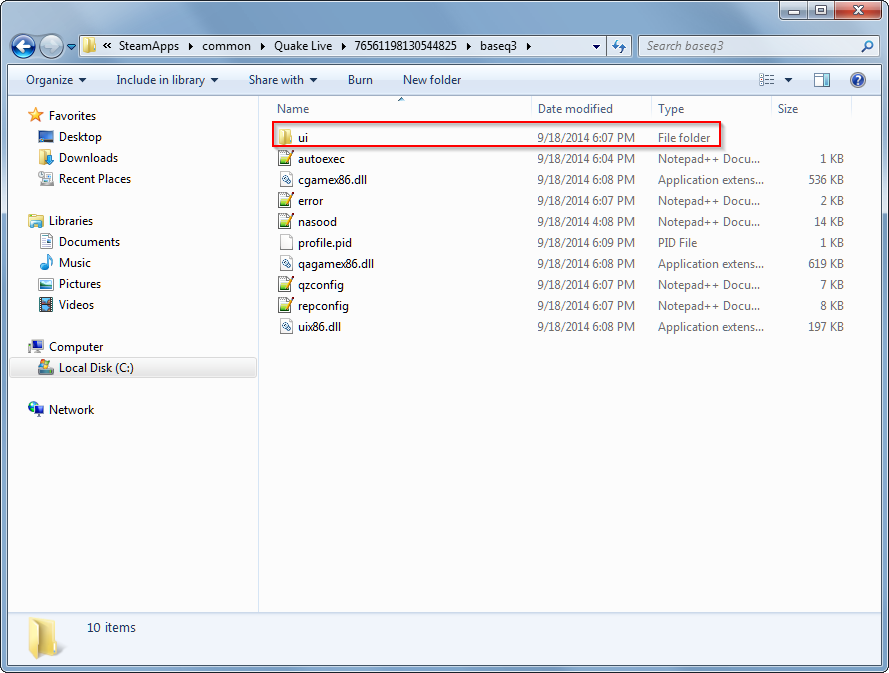This screenshot has height=673, width=889.
Task: Select Local Disk (C:) in navigation pane
Action: tap(96, 368)
